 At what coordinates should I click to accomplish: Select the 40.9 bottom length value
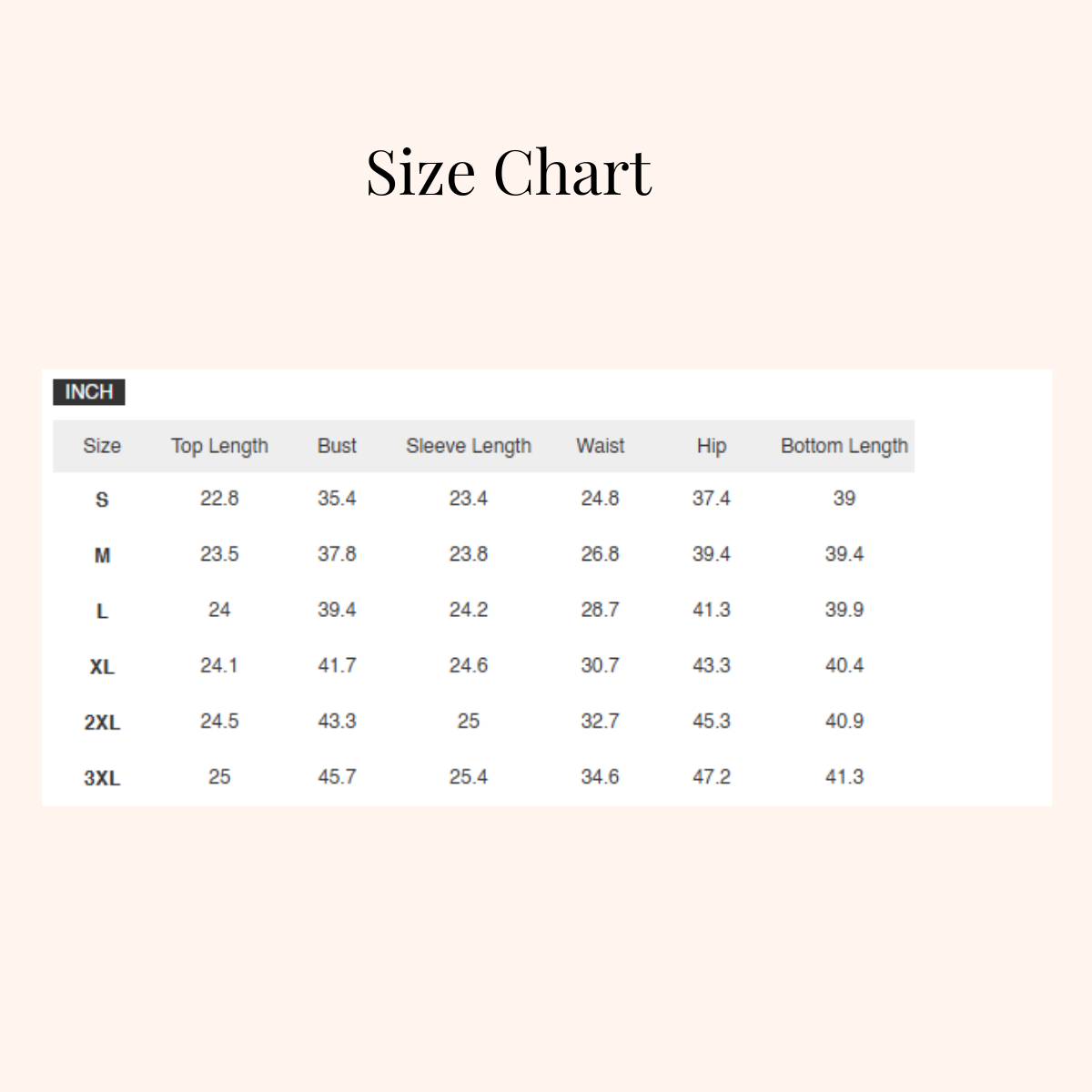844,721
